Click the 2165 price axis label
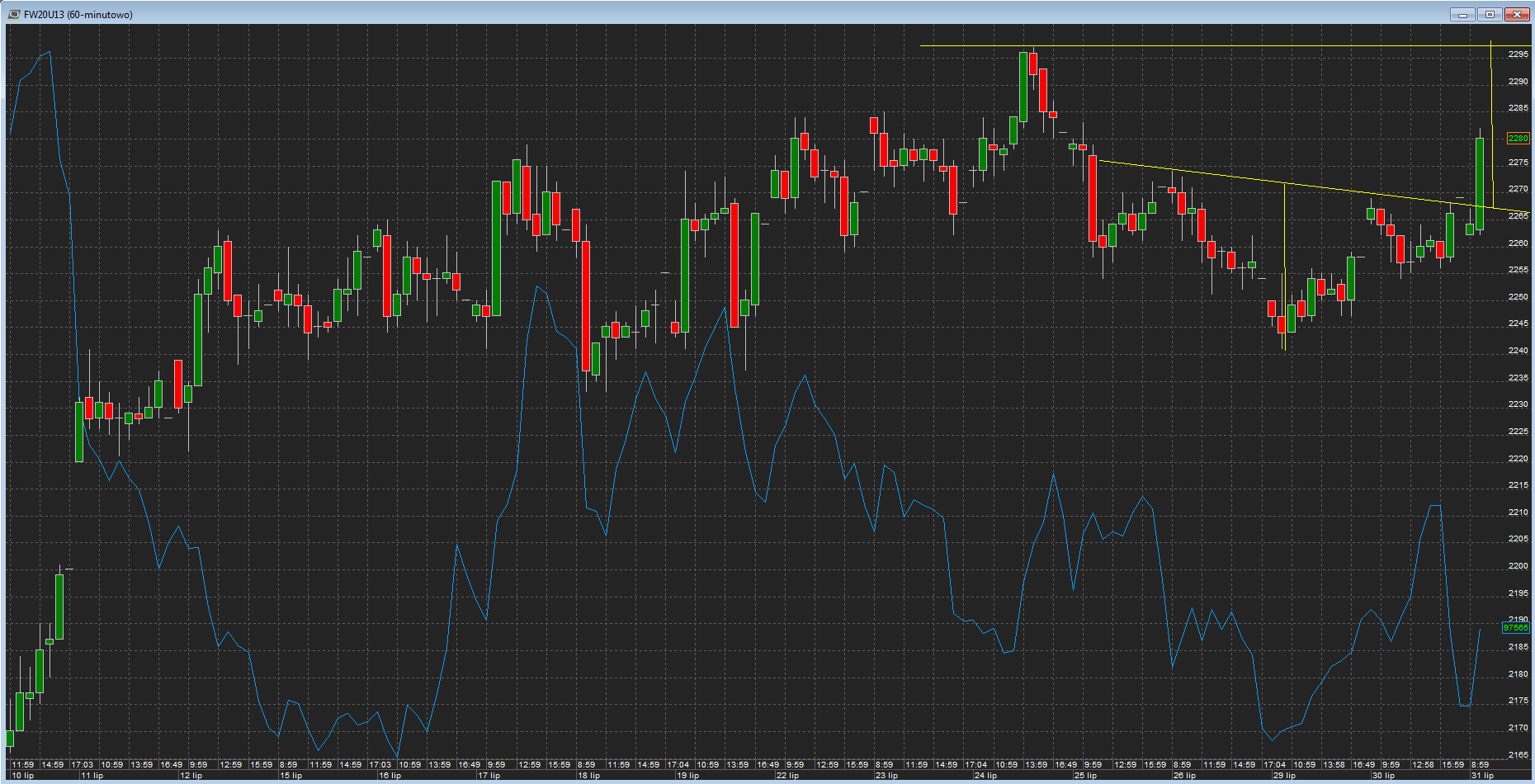The height and width of the screenshot is (784, 1535). tap(1518, 754)
